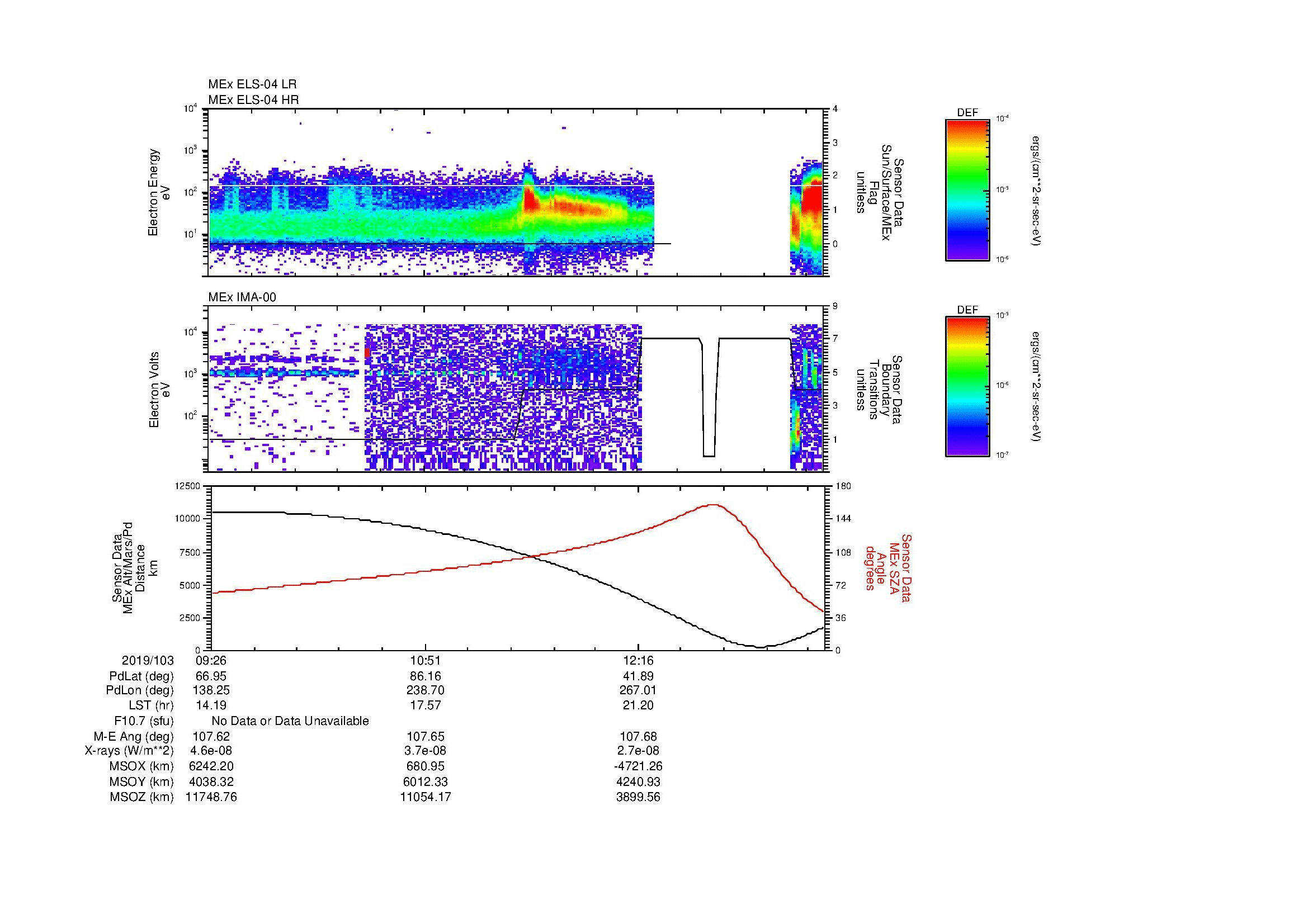Click the X-rays value 3.7e-08

click(x=425, y=751)
